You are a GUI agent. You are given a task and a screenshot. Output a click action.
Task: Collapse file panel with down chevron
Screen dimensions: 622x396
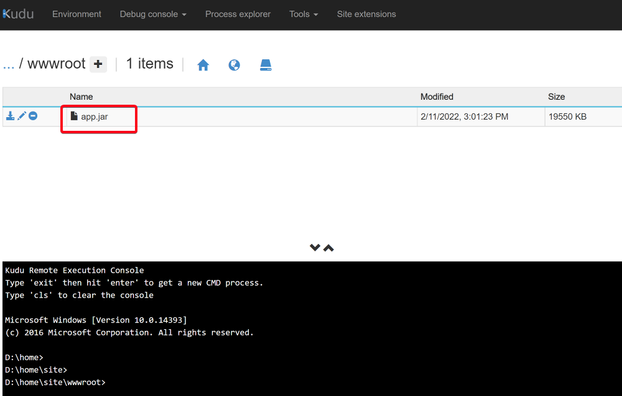tap(315, 248)
